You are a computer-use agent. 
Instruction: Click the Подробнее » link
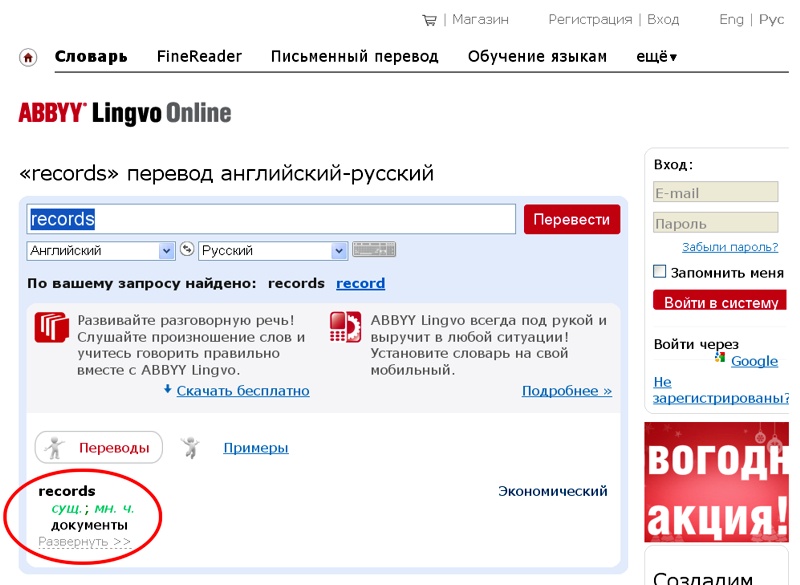(566, 391)
